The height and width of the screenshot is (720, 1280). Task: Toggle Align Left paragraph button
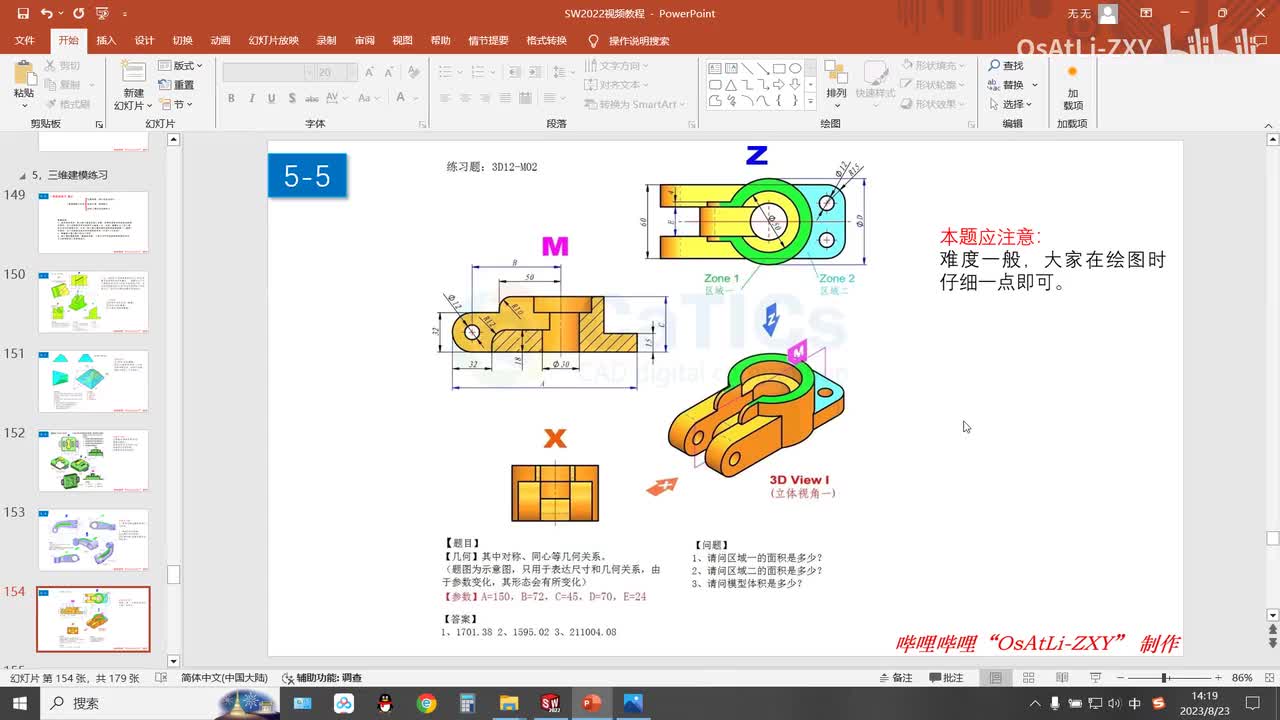445,98
